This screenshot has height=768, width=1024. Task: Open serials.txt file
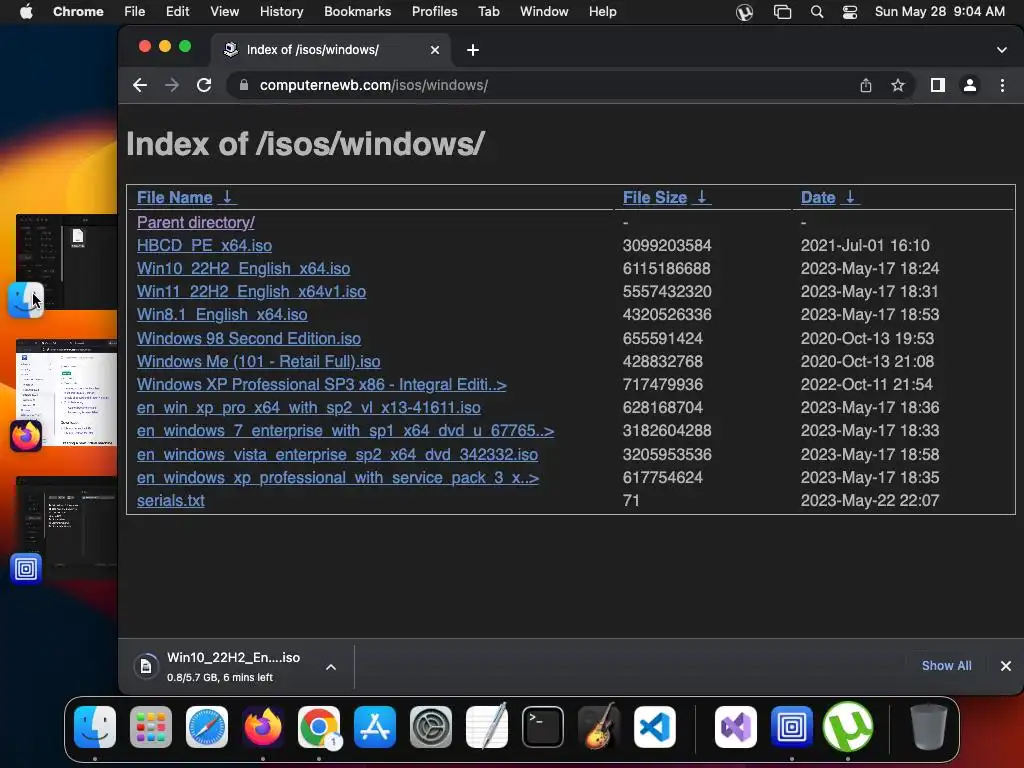click(x=170, y=500)
